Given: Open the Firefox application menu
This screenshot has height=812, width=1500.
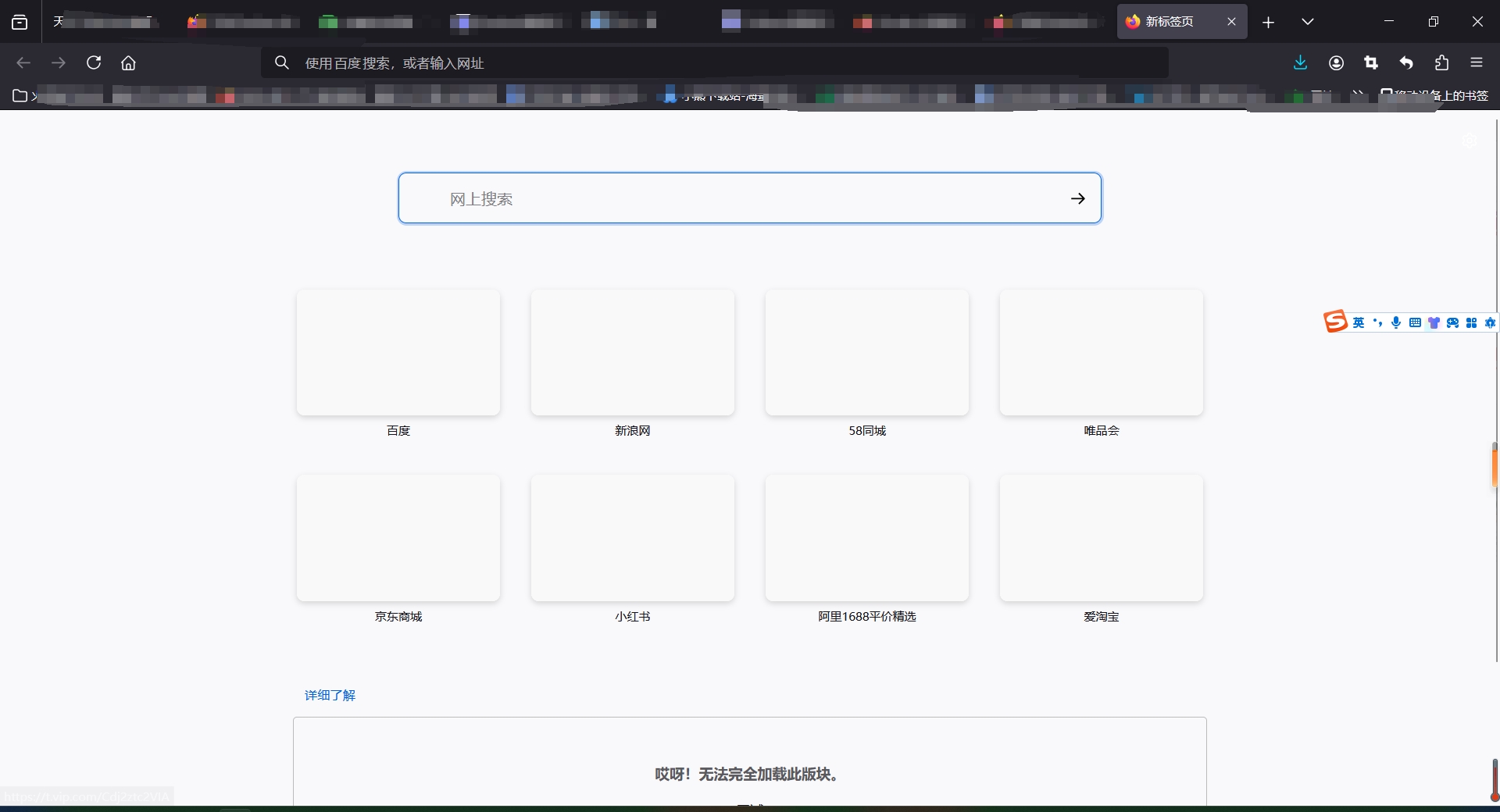Looking at the screenshot, I should tap(1477, 62).
